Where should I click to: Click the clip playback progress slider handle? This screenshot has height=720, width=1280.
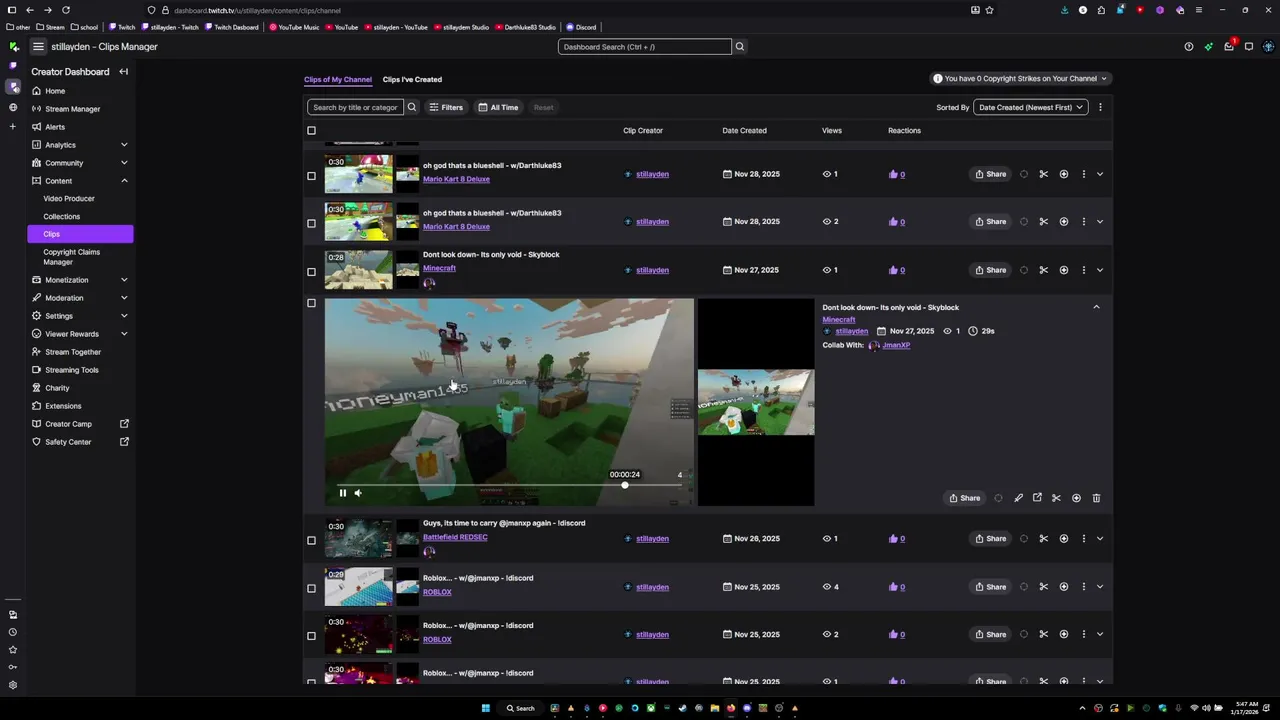click(x=625, y=485)
